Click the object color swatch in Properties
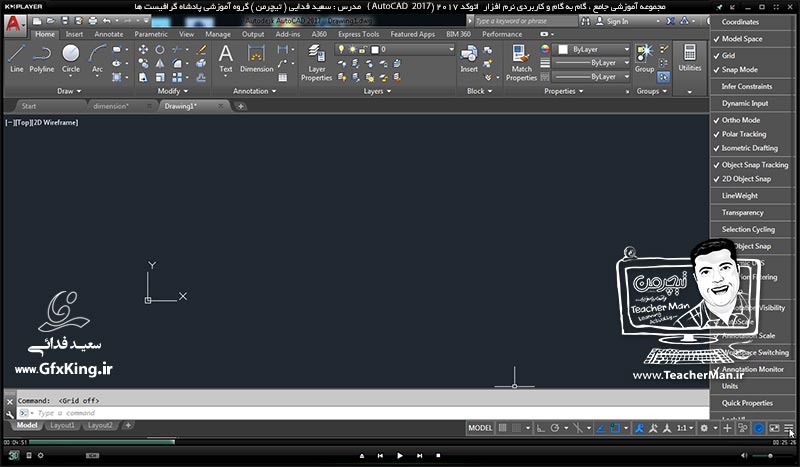This screenshot has width=800, height=467. click(x=563, y=50)
